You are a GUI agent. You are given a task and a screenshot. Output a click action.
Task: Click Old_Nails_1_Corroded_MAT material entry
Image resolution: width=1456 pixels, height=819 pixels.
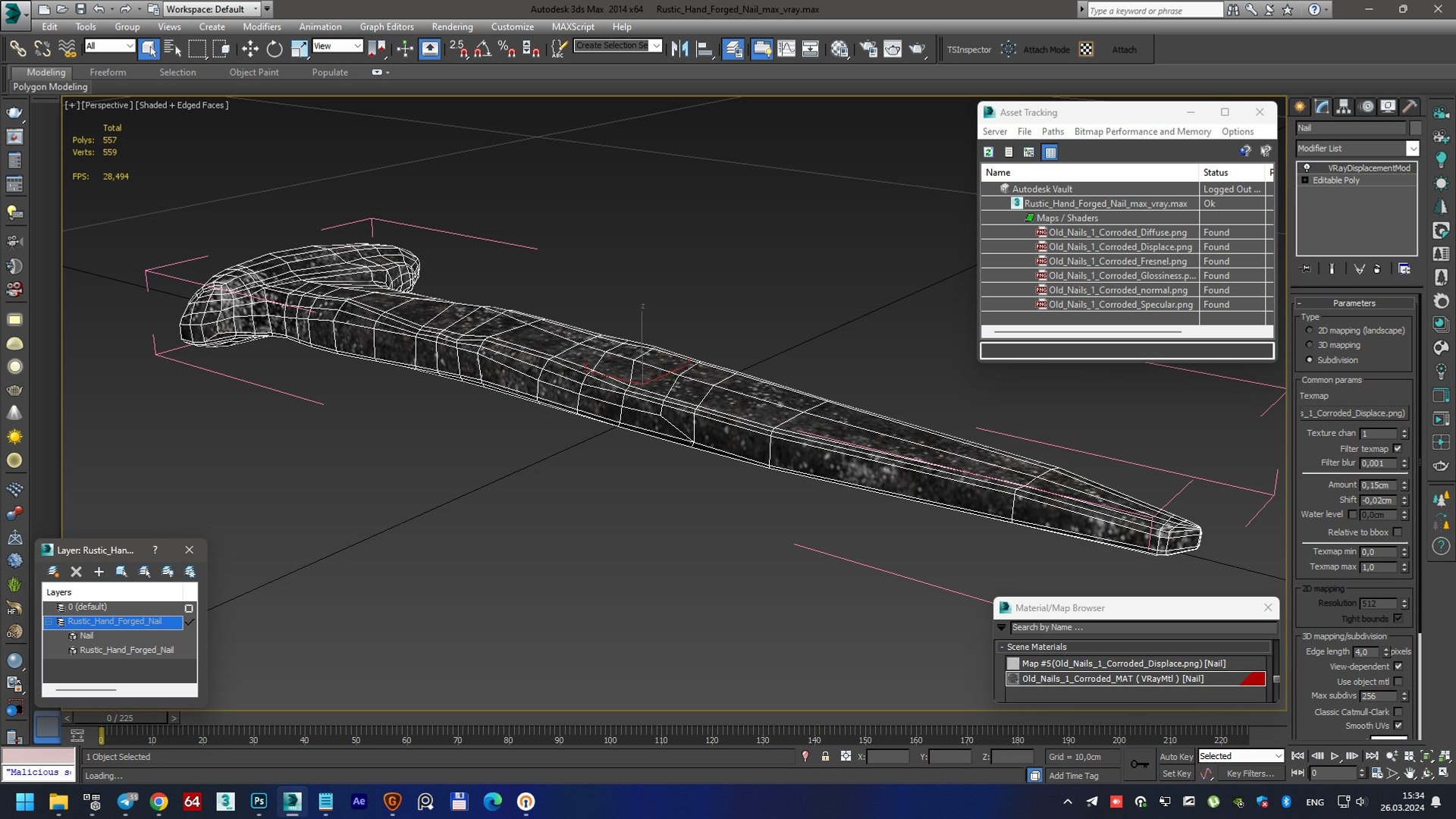1134,679
